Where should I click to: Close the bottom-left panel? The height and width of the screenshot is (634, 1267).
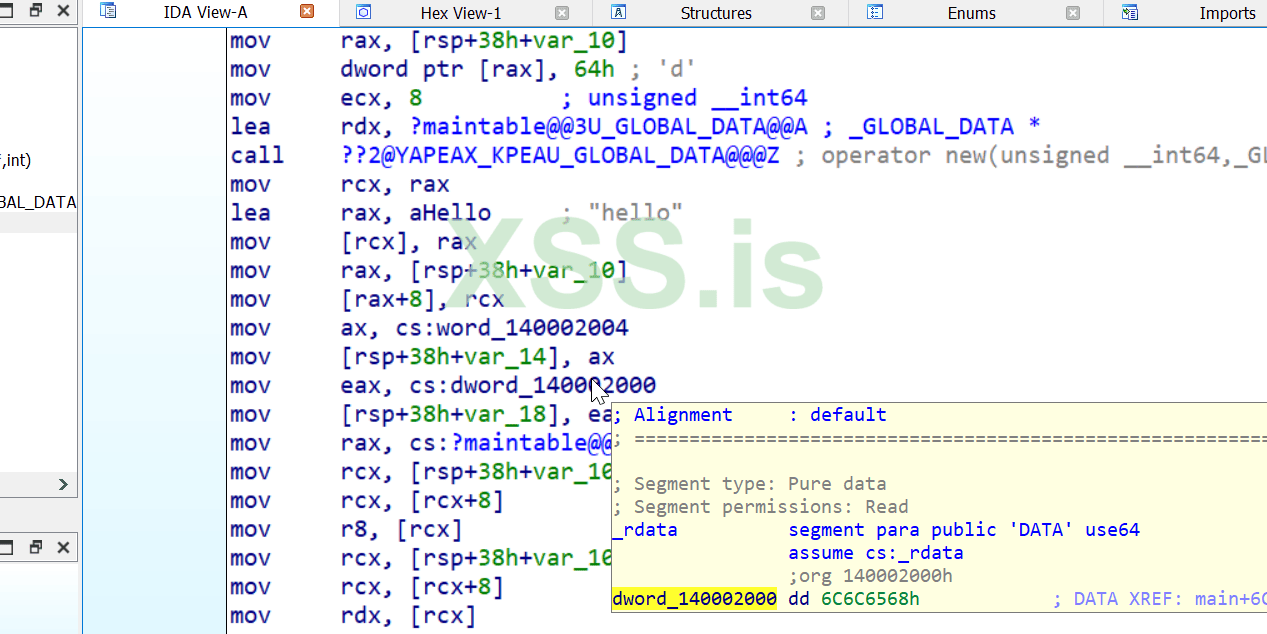pos(64,547)
